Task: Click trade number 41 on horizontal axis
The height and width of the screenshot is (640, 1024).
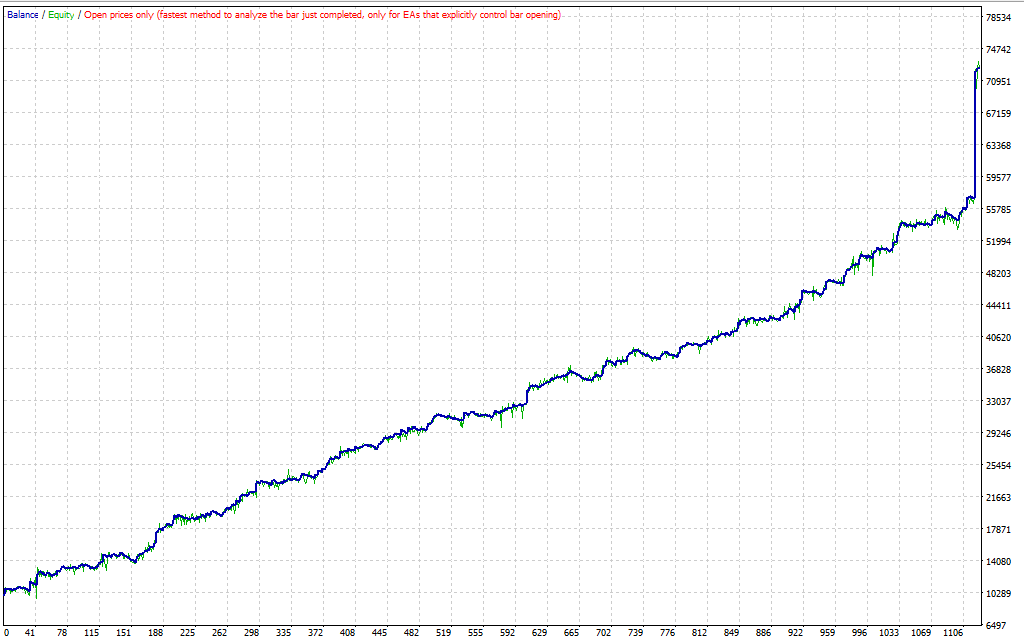Action: point(30,633)
